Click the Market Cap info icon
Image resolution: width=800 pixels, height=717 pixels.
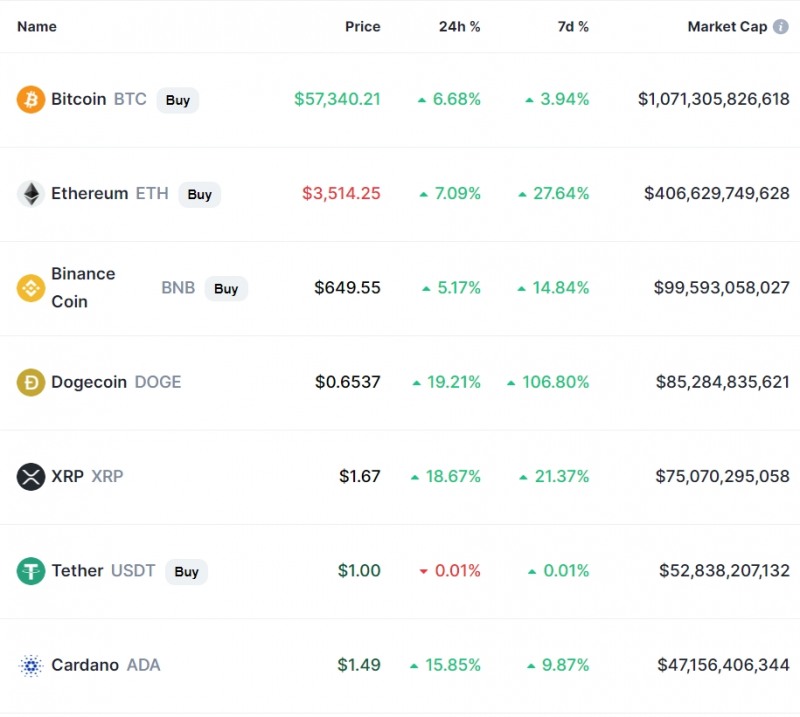click(x=781, y=27)
